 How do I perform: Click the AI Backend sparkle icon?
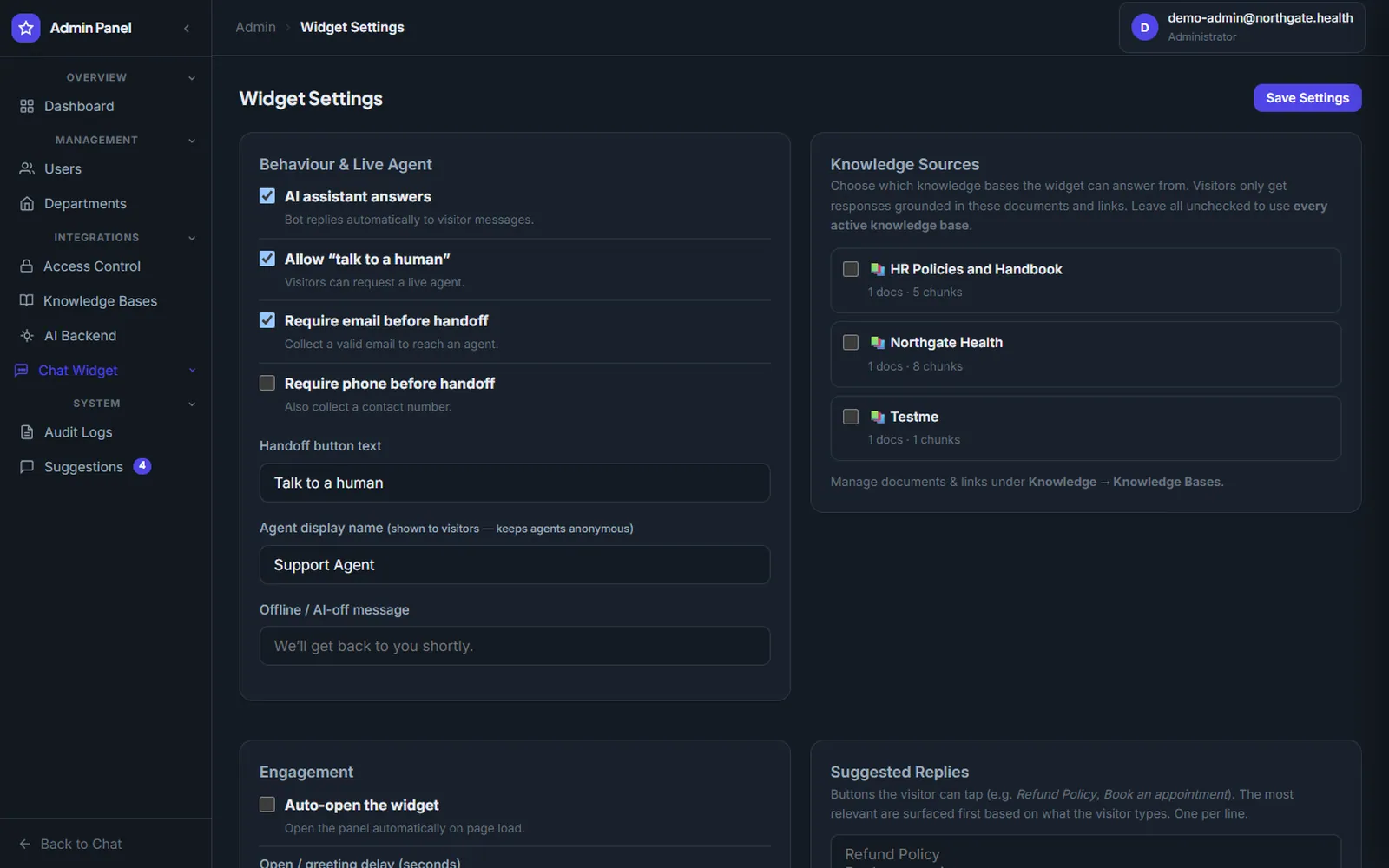tap(27, 335)
